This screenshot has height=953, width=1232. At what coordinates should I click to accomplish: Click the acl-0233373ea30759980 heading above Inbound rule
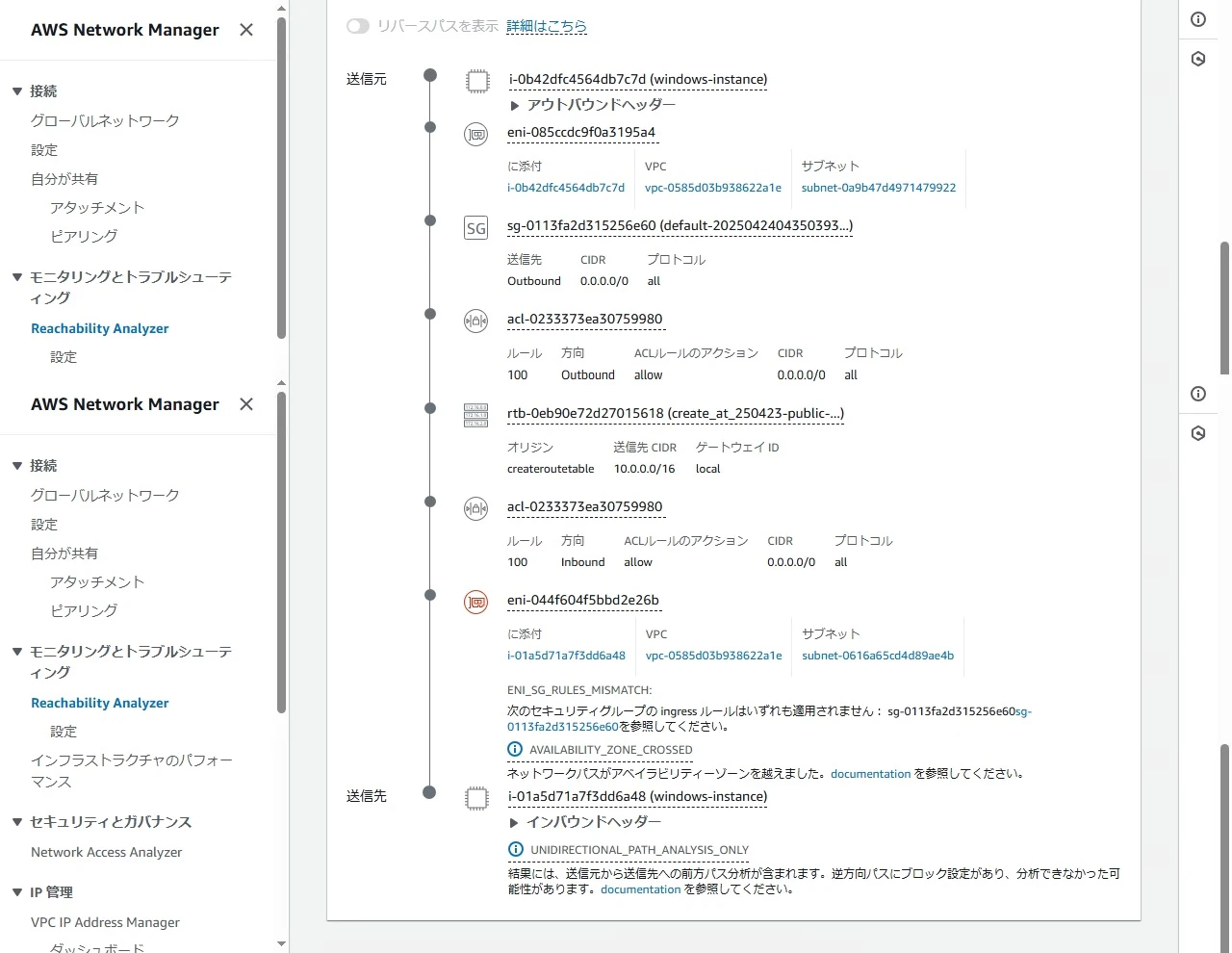(584, 507)
